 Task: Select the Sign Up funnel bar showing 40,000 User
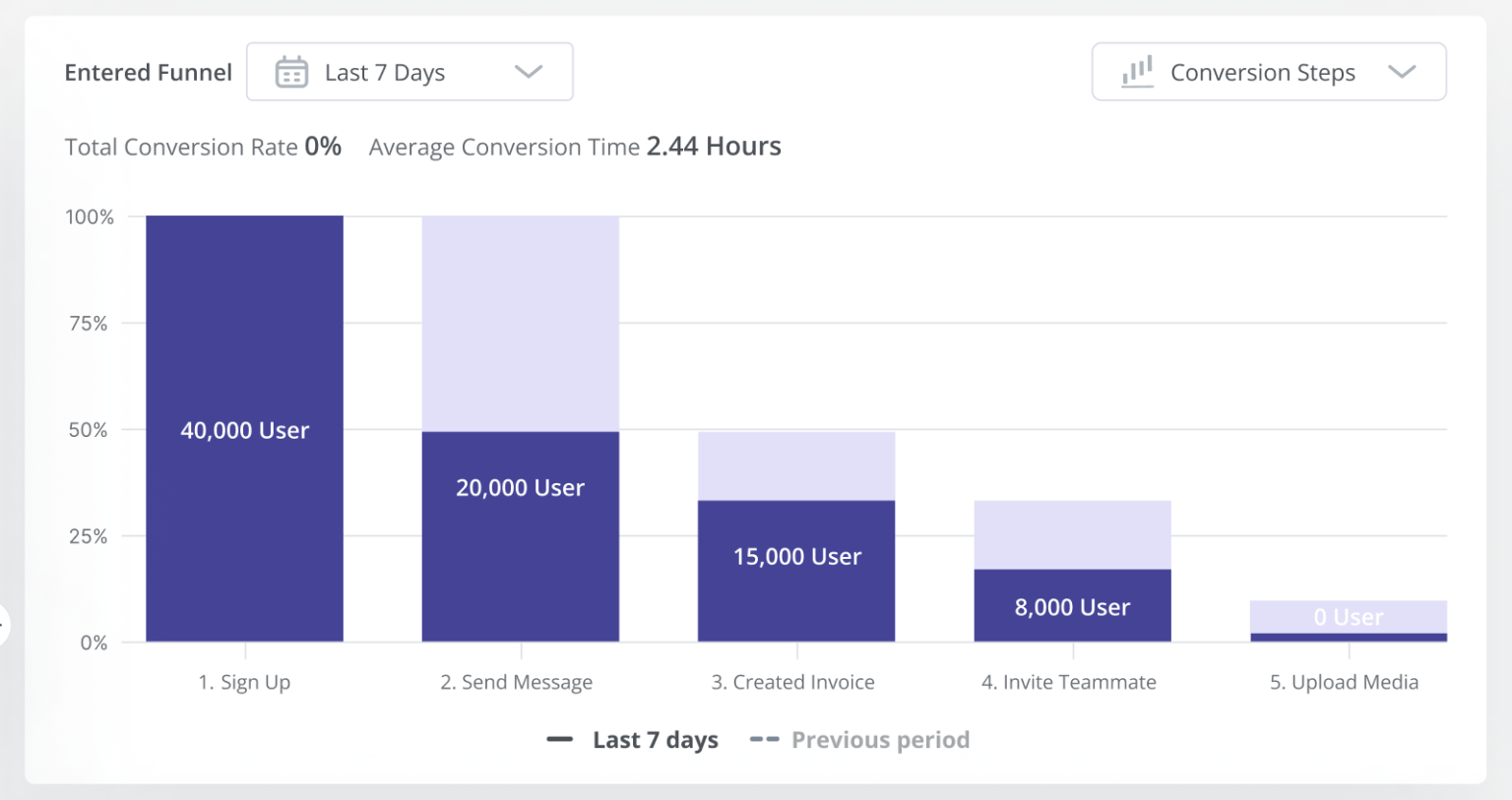pos(244,429)
